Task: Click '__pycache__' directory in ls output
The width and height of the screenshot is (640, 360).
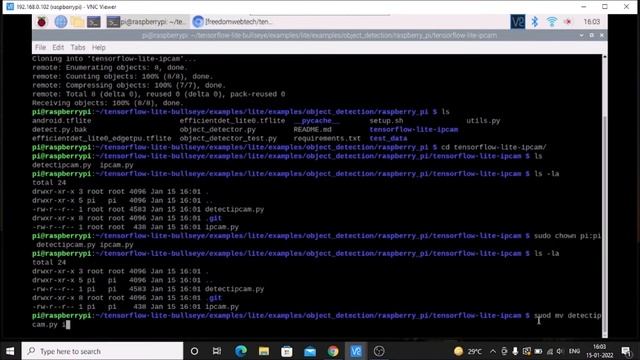Action: tap(316, 120)
